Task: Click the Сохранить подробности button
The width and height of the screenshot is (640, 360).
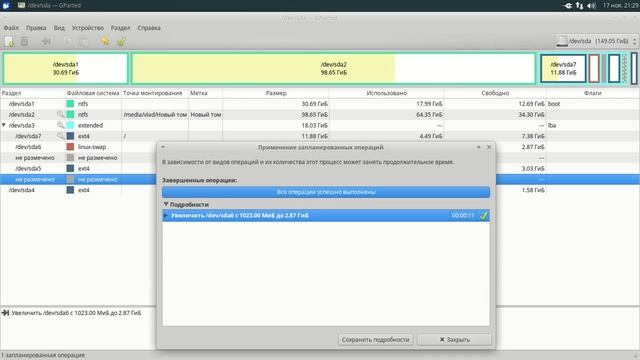Action: pos(376,340)
